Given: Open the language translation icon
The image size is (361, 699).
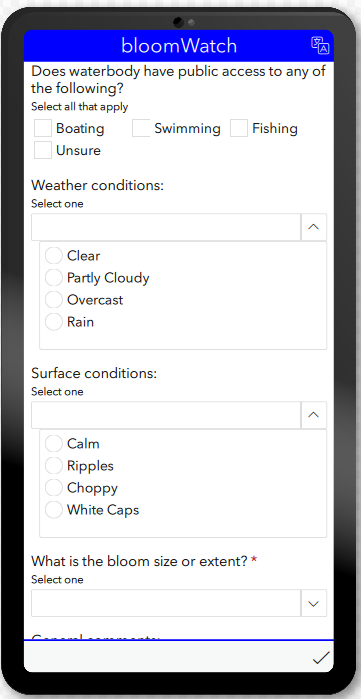Looking at the screenshot, I should 320,45.
